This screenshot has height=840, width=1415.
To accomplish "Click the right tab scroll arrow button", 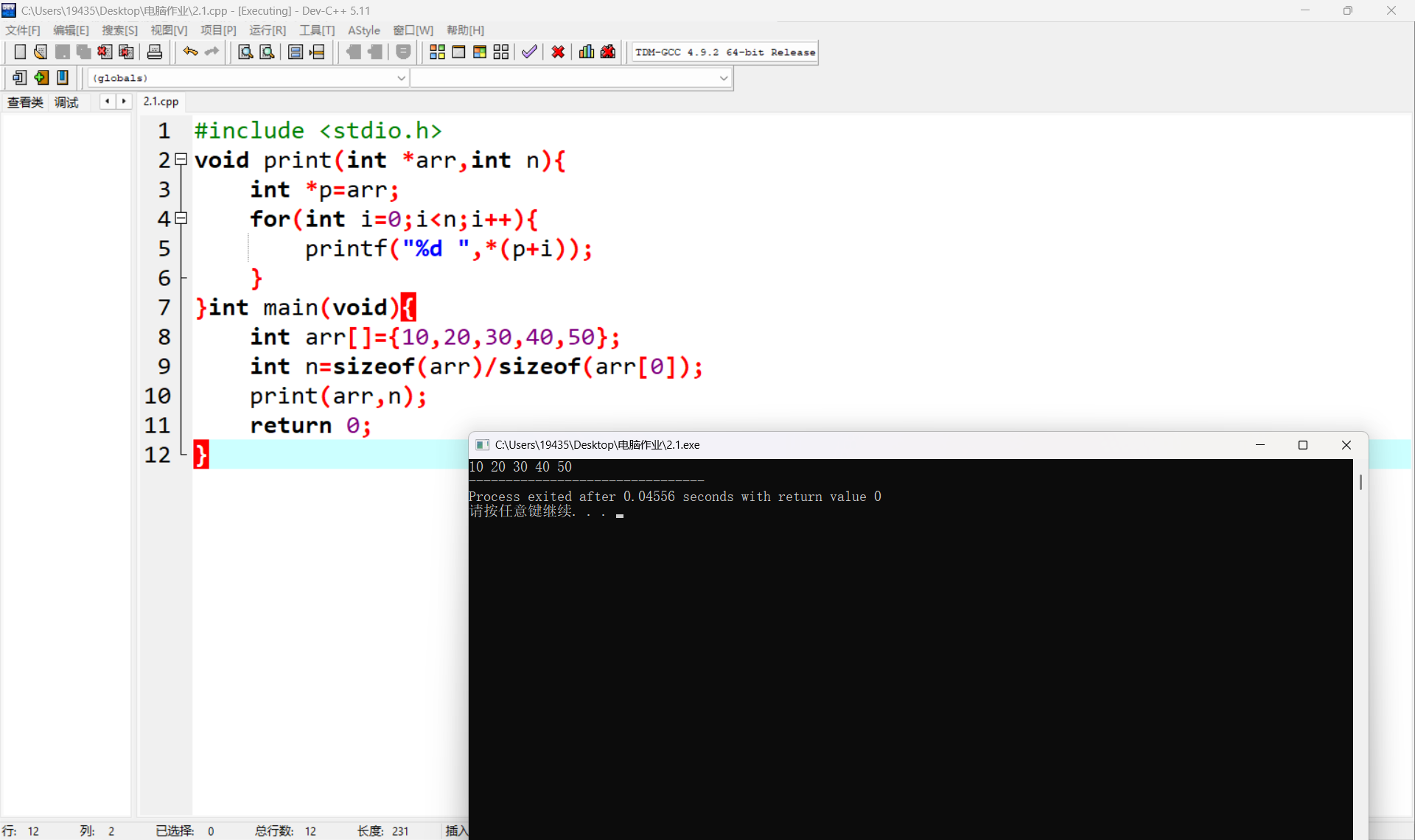I will (x=124, y=102).
